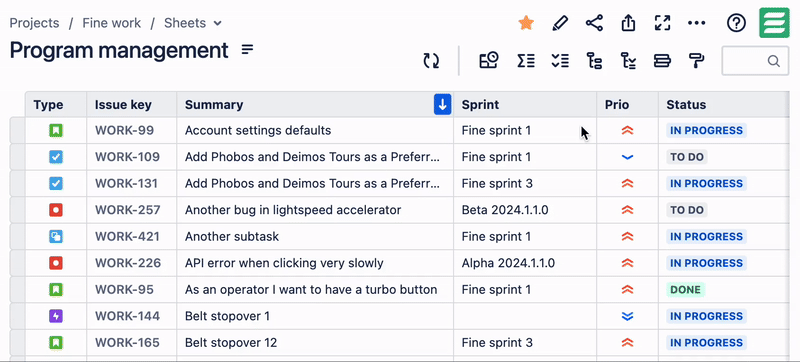Click the Type column header
The width and height of the screenshot is (800, 362).
coord(56,105)
